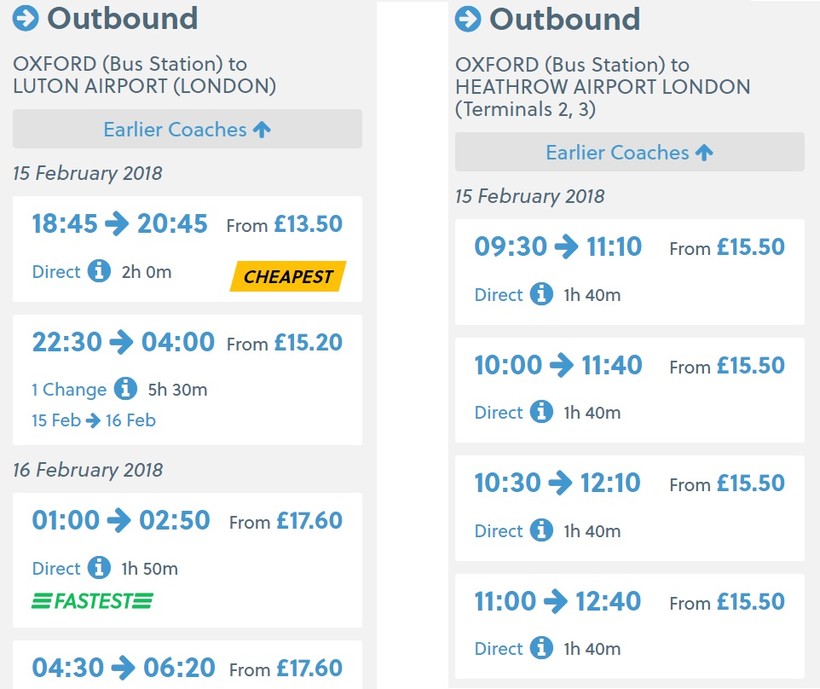Click info icon on 10:00 Heathrow coach
This screenshot has width=820, height=689.
point(541,412)
